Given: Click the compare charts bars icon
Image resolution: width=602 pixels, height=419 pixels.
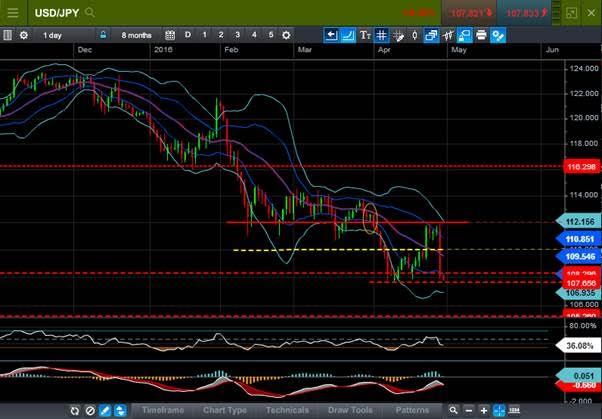Looking at the screenshot, I should 448,36.
